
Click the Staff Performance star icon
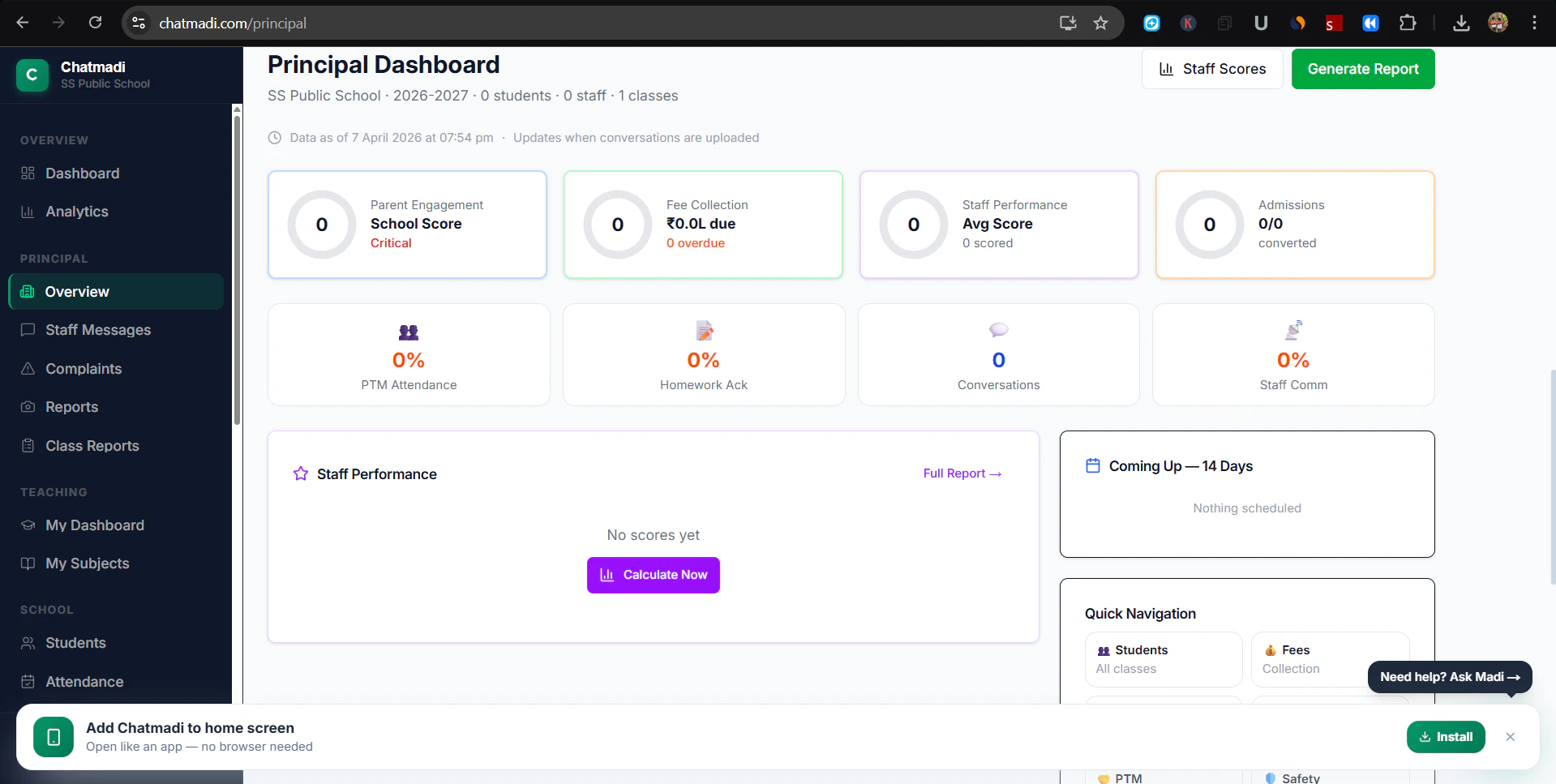tap(301, 473)
